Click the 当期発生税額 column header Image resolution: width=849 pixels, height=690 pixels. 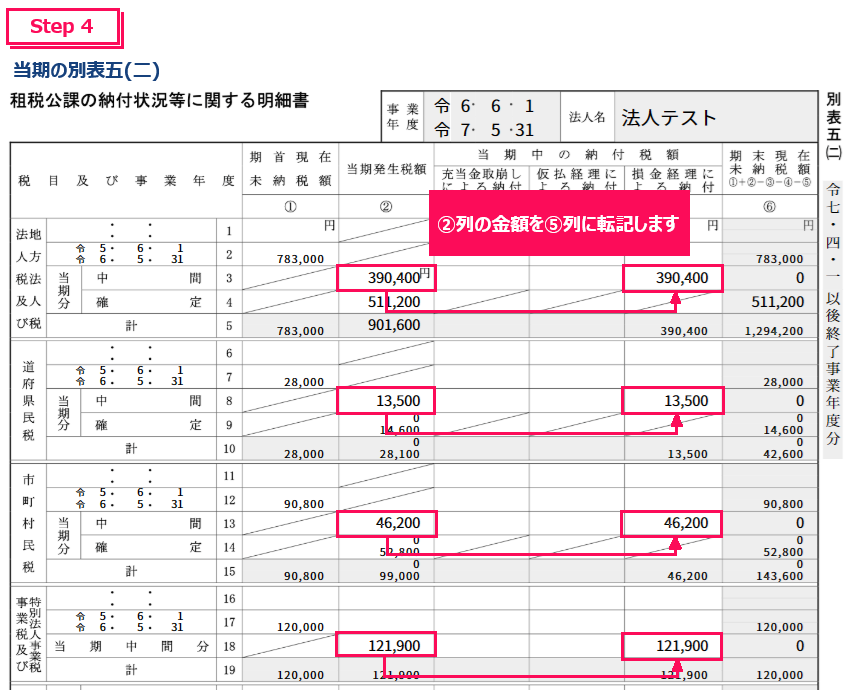click(386, 169)
